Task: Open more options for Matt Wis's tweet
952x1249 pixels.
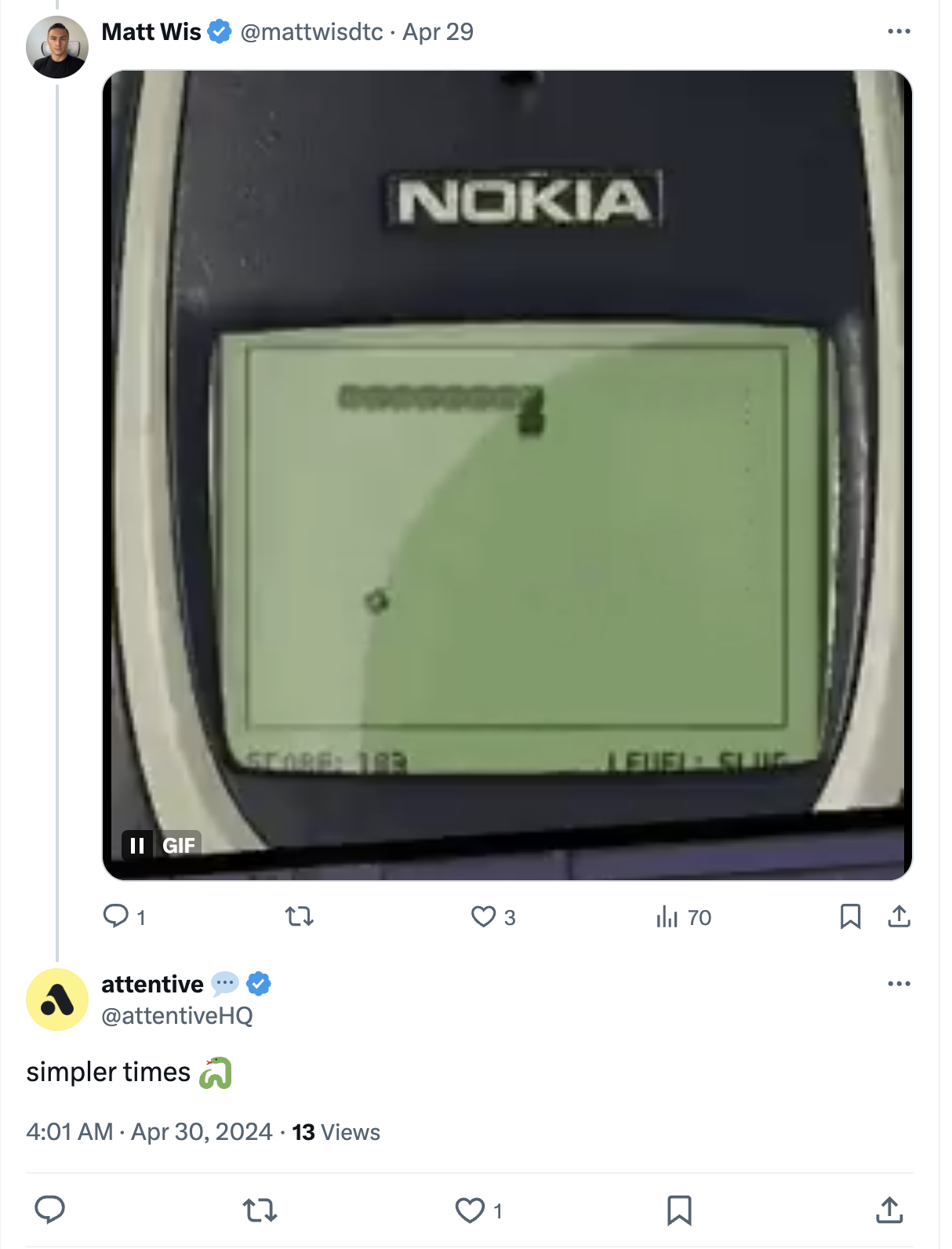Action: point(899,31)
